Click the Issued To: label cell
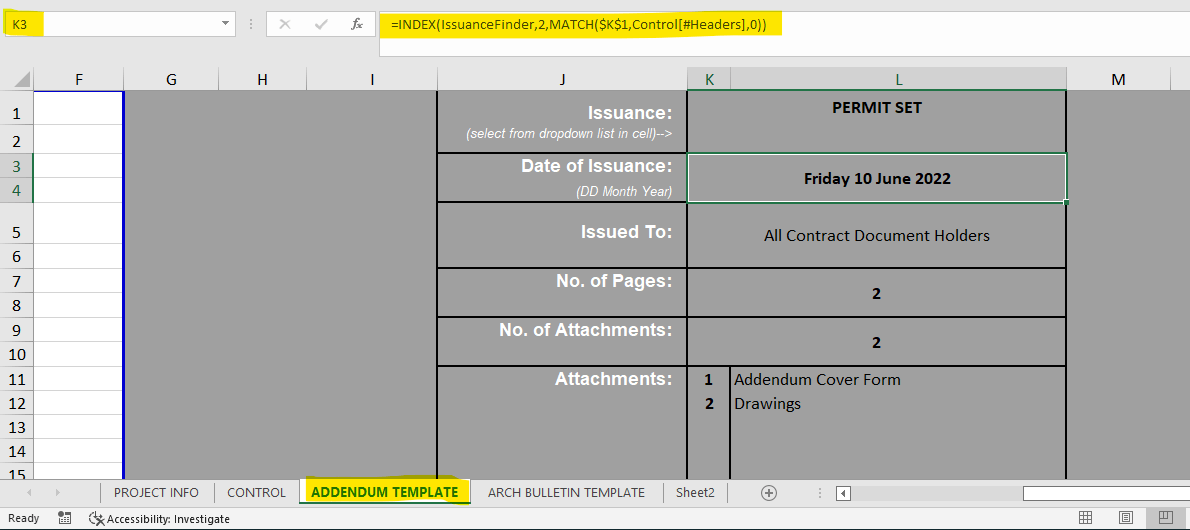Viewport: 1190px width, 530px height. (x=562, y=235)
